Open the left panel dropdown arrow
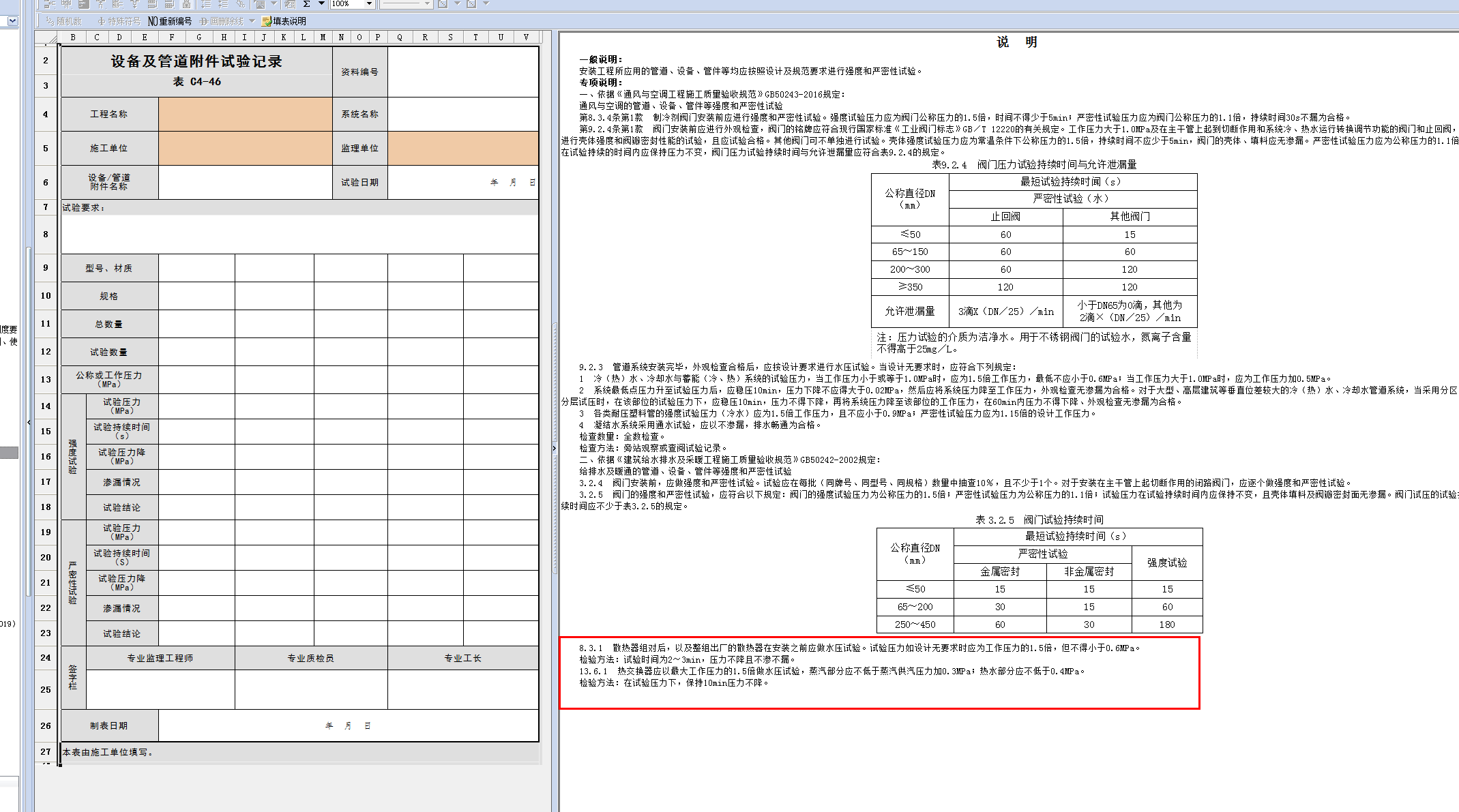The width and height of the screenshot is (1459, 812). pos(12,21)
